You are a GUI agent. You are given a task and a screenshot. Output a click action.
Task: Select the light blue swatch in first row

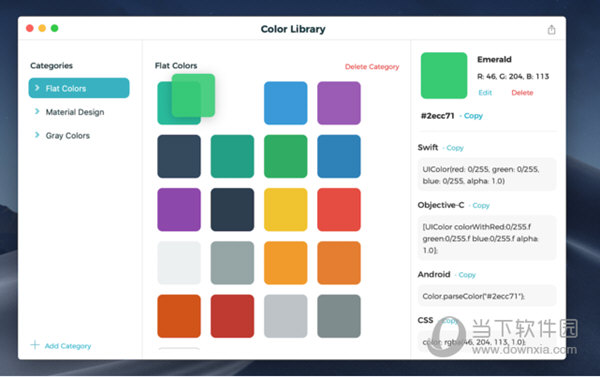click(285, 103)
